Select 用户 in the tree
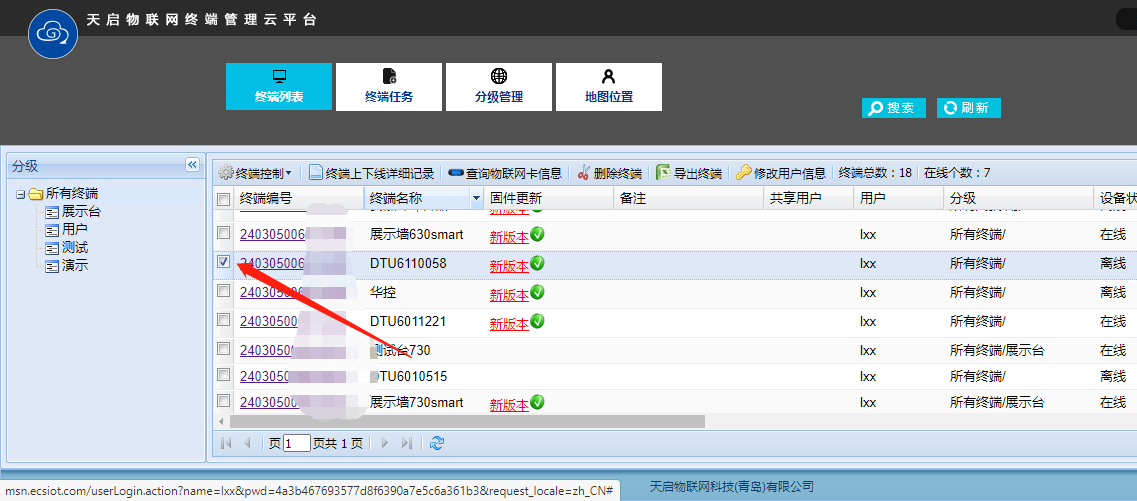The width and height of the screenshot is (1137, 501). (74, 230)
